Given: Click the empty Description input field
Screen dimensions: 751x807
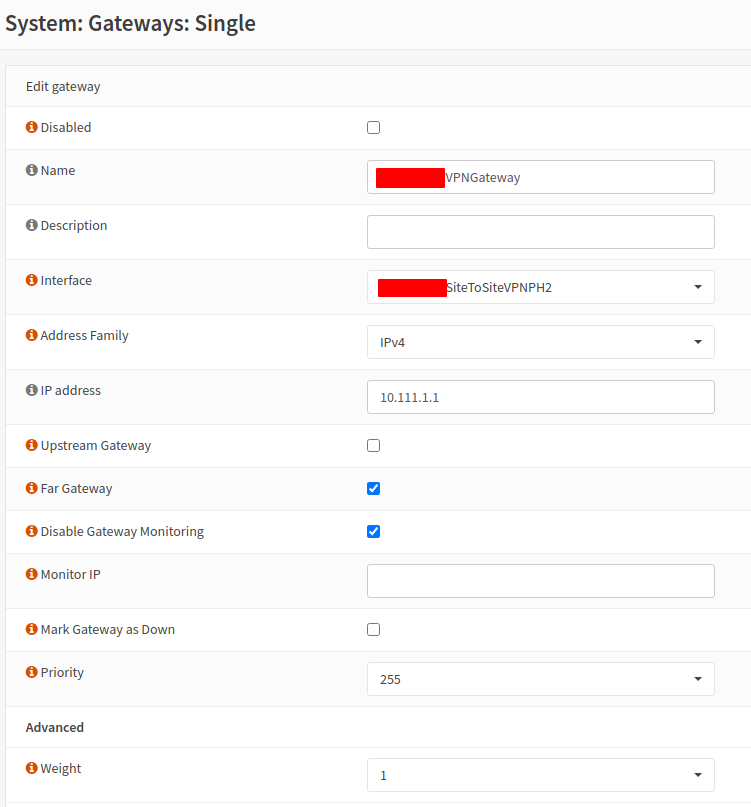Looking at the screenshot, I should tap(540, 232).
